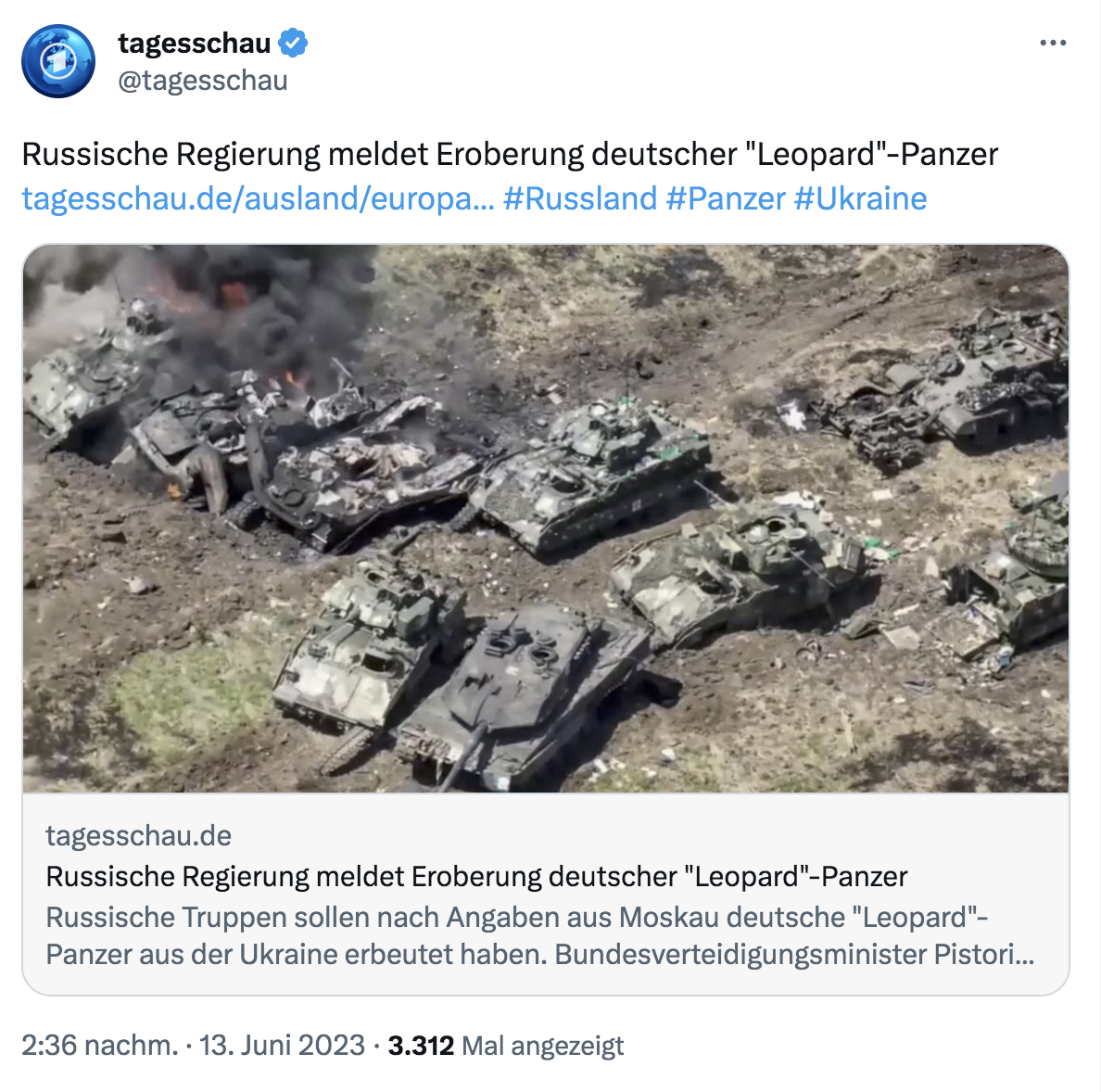The width and height of the screenshot is (1101, 1092).
Task: Open the #Ukraine hashtag
Action: pyautogui.click(x=861, y=198)
